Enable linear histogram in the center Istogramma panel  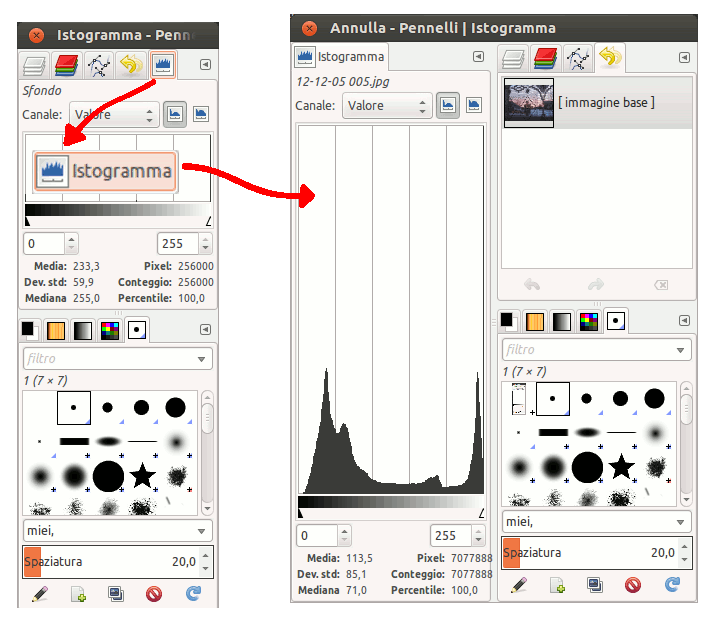click(448, 105)
